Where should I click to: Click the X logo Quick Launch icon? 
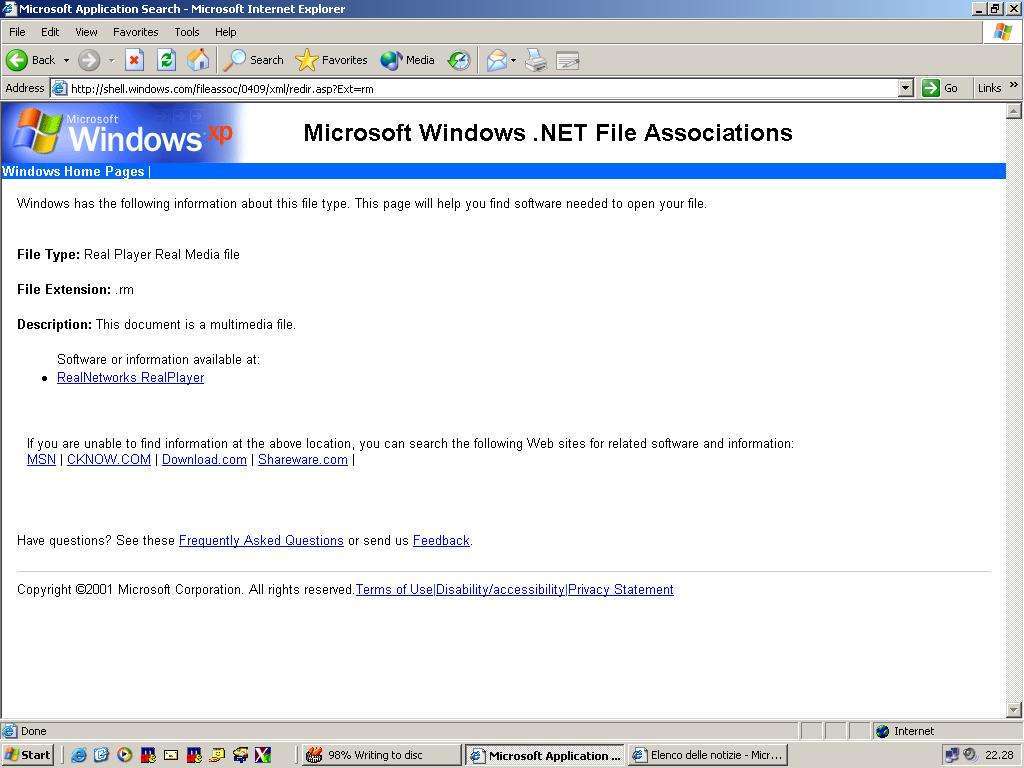(263, 755)
